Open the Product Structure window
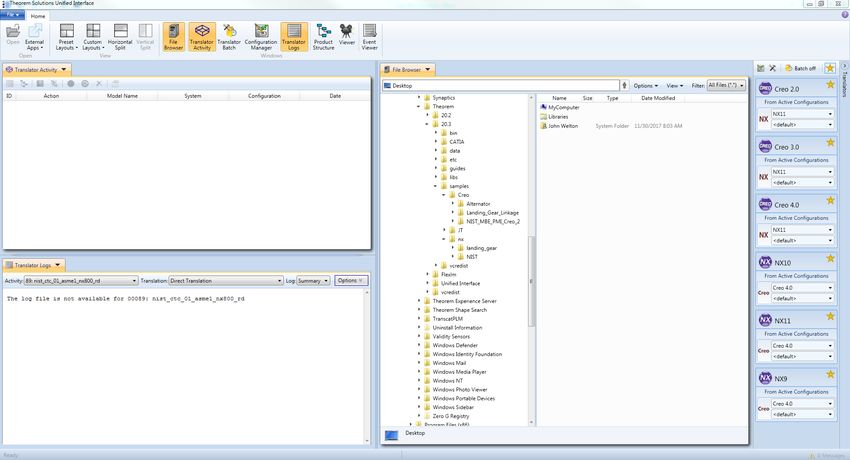This screenshot has width=850, height=460. [324, 37]
